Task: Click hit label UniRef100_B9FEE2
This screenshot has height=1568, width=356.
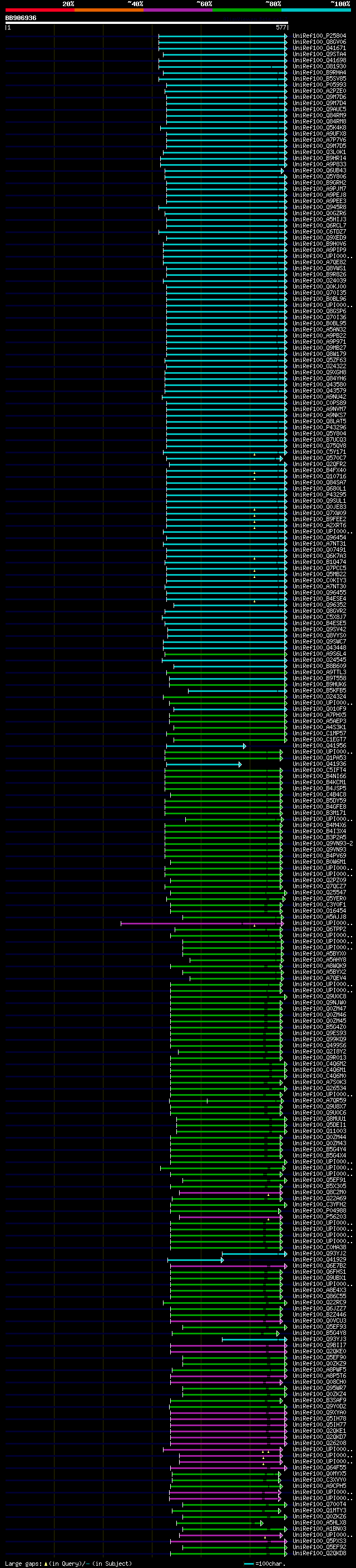Action: [x=319, y=519]
